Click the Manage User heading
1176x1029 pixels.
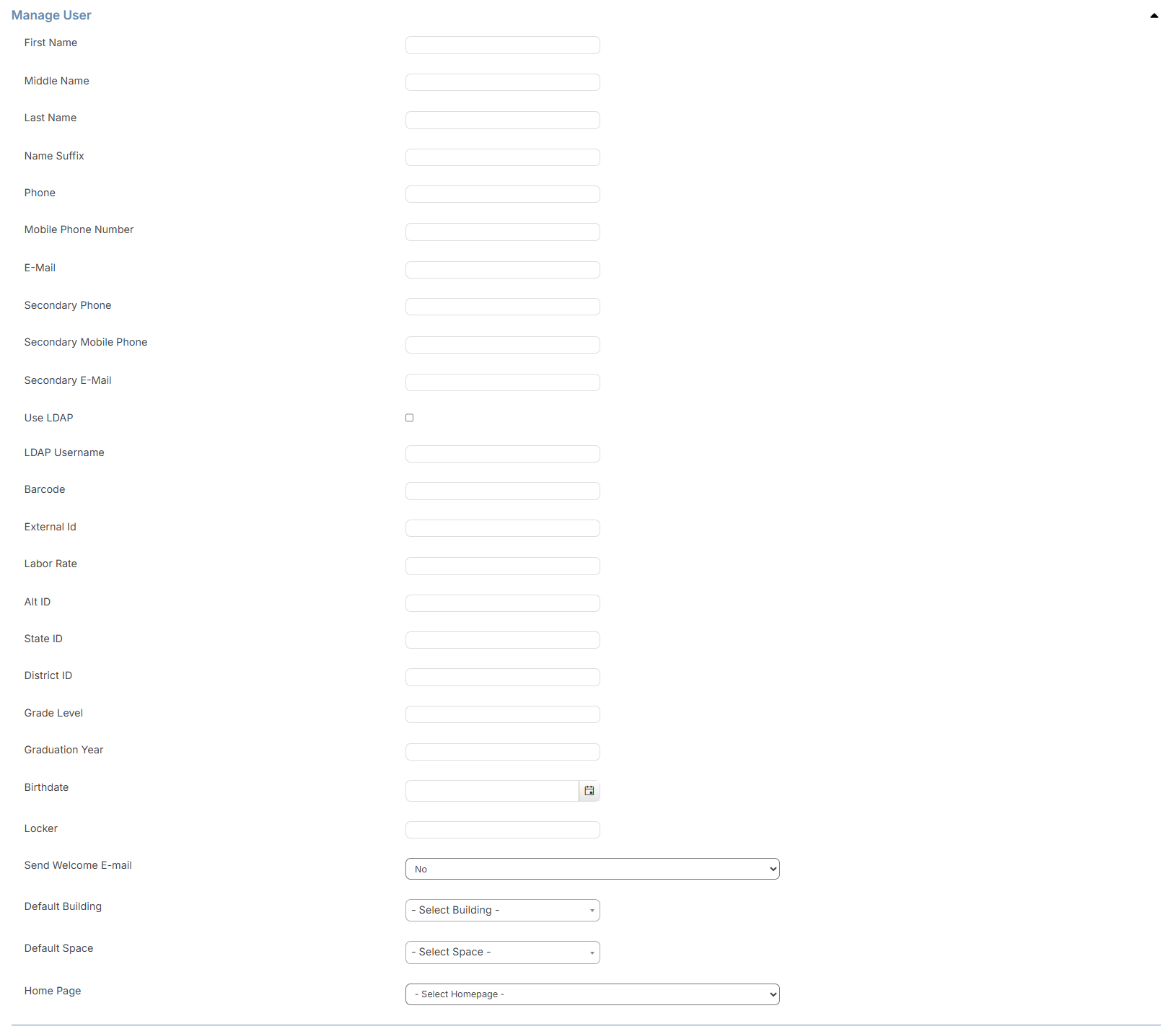51,14
